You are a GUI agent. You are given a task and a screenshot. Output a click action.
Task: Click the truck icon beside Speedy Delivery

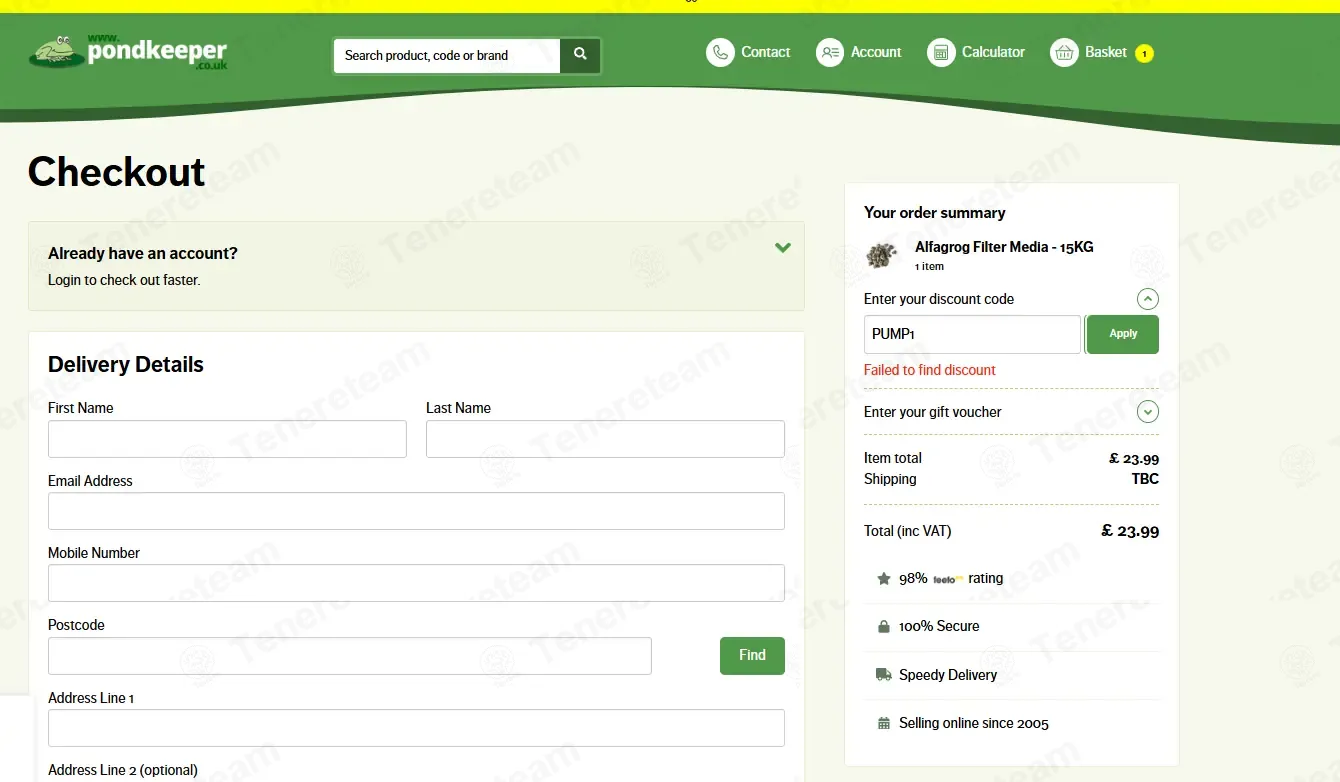(884, 675)
